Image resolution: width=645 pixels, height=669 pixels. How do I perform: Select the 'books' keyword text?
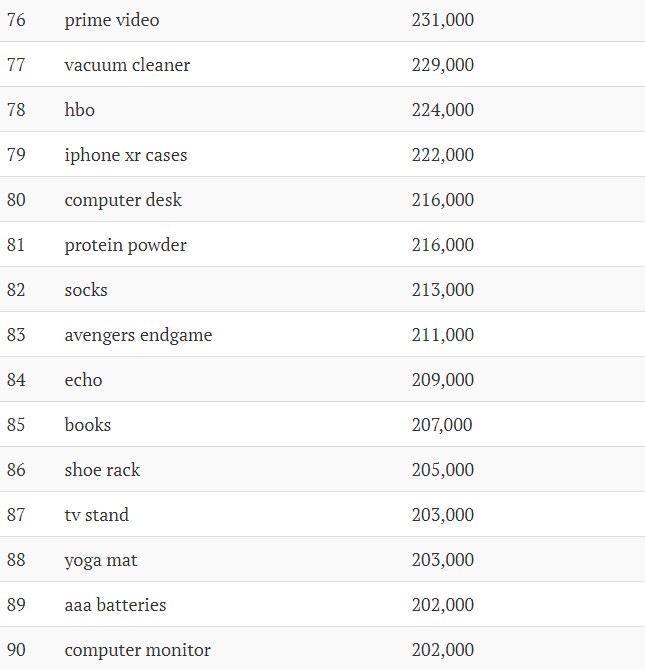pos(87,425)
